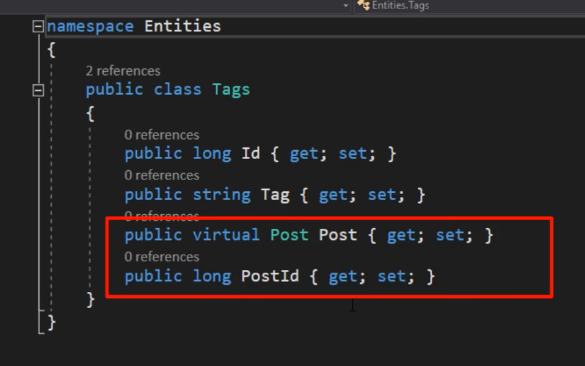Place cursor on the PostId property name
This screenshot has height=366, width=585.
[270, 276]
